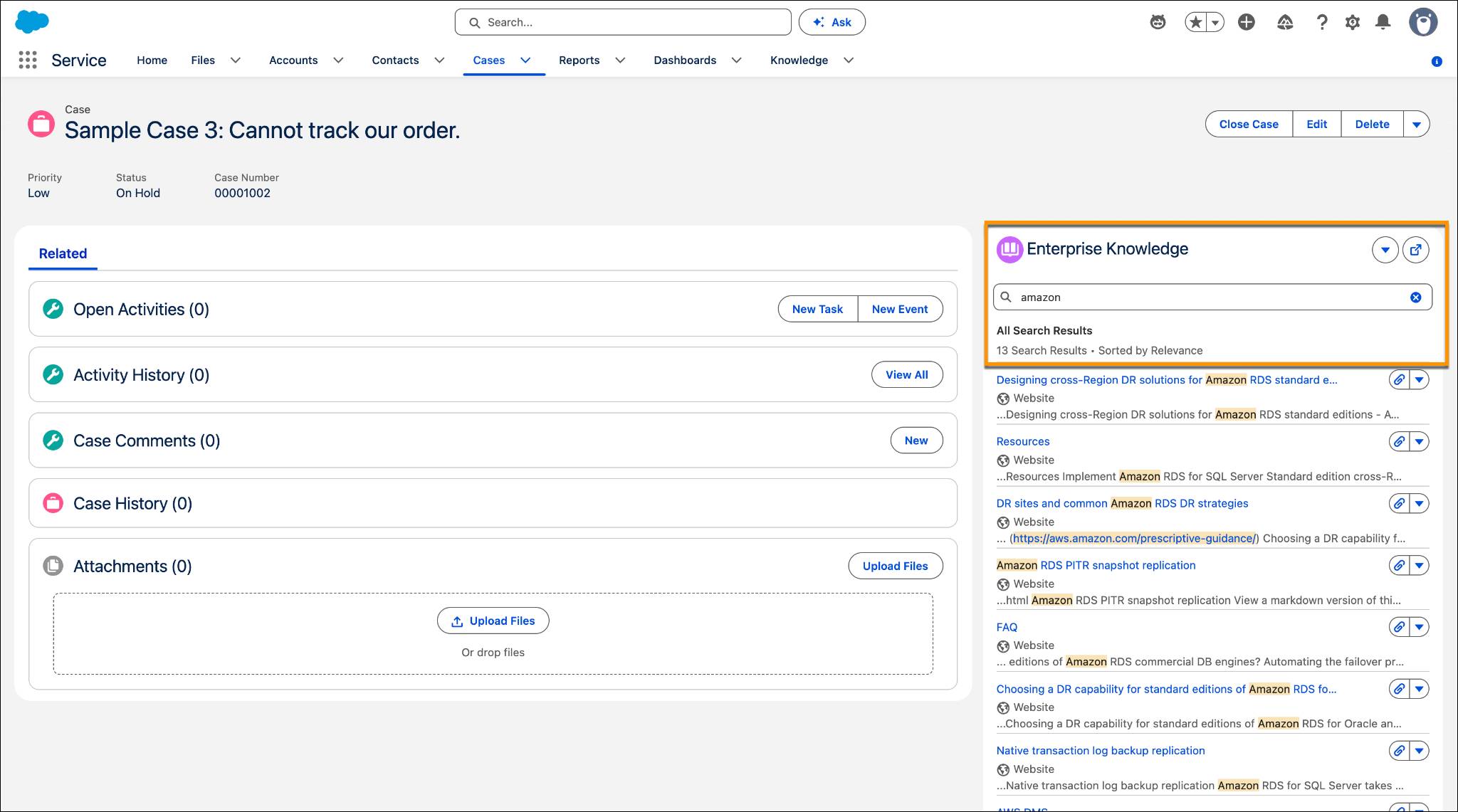Screen dimensions: 1458x812
Task: Open the favorites list dropdown arrow
Action: coord(1215,22)
